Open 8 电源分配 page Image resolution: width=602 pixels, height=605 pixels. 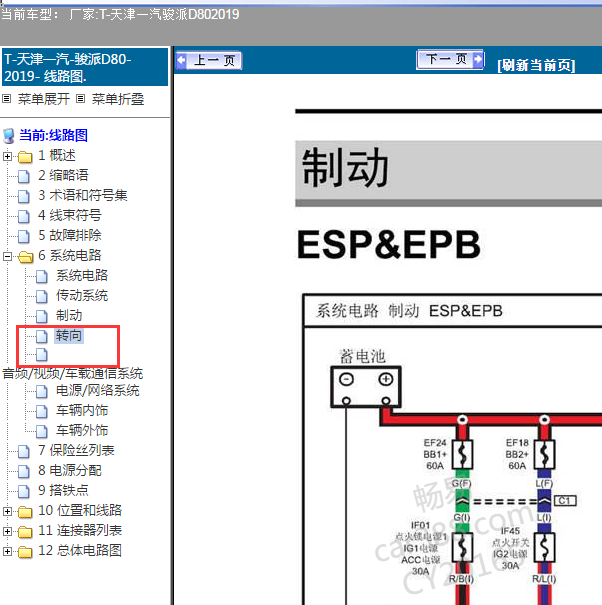[x=70, y=470]
